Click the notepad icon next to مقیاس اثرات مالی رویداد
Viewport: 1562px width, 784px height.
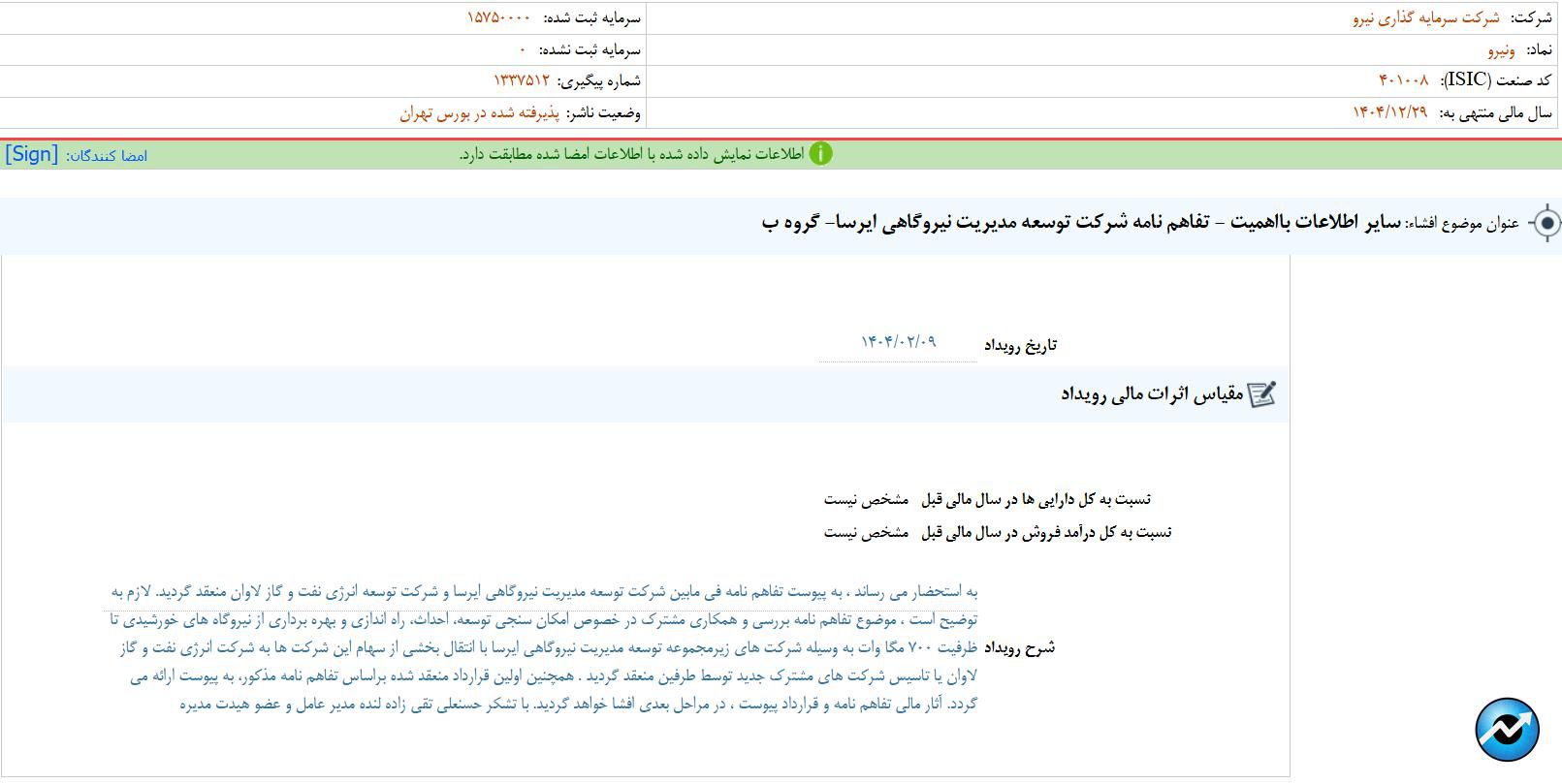[x=1261, y=393]
